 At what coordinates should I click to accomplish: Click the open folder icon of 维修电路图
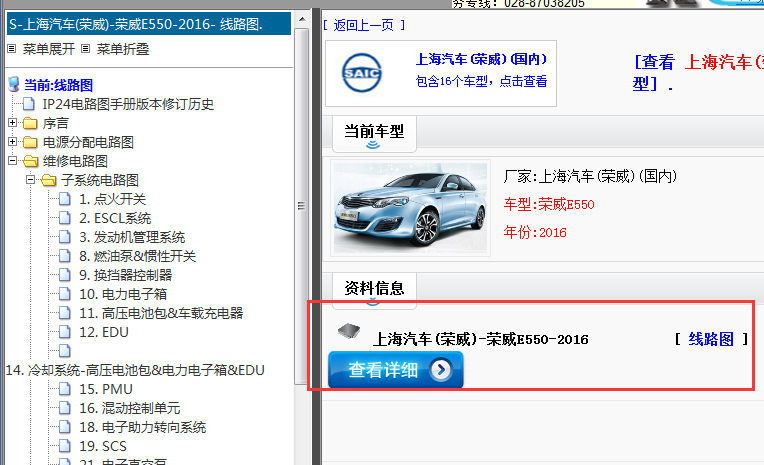[x=31, y=161]
